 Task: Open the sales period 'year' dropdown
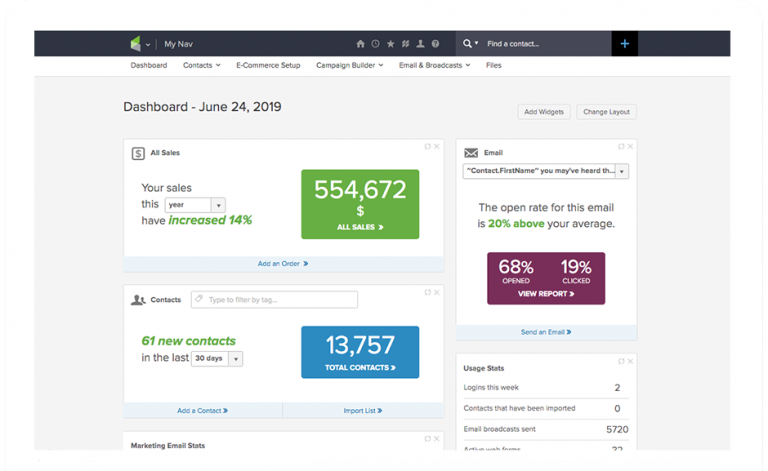pos(195,204)
